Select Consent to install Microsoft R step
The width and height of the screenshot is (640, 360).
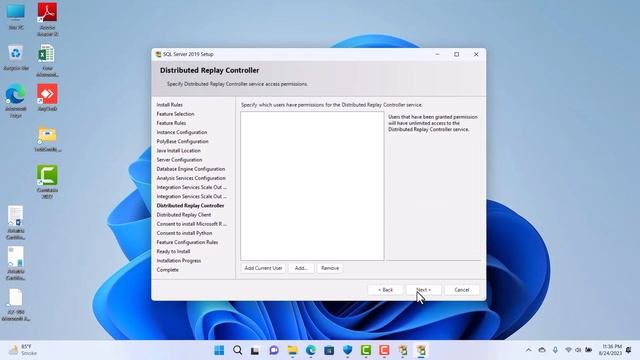tap(191, 224)
